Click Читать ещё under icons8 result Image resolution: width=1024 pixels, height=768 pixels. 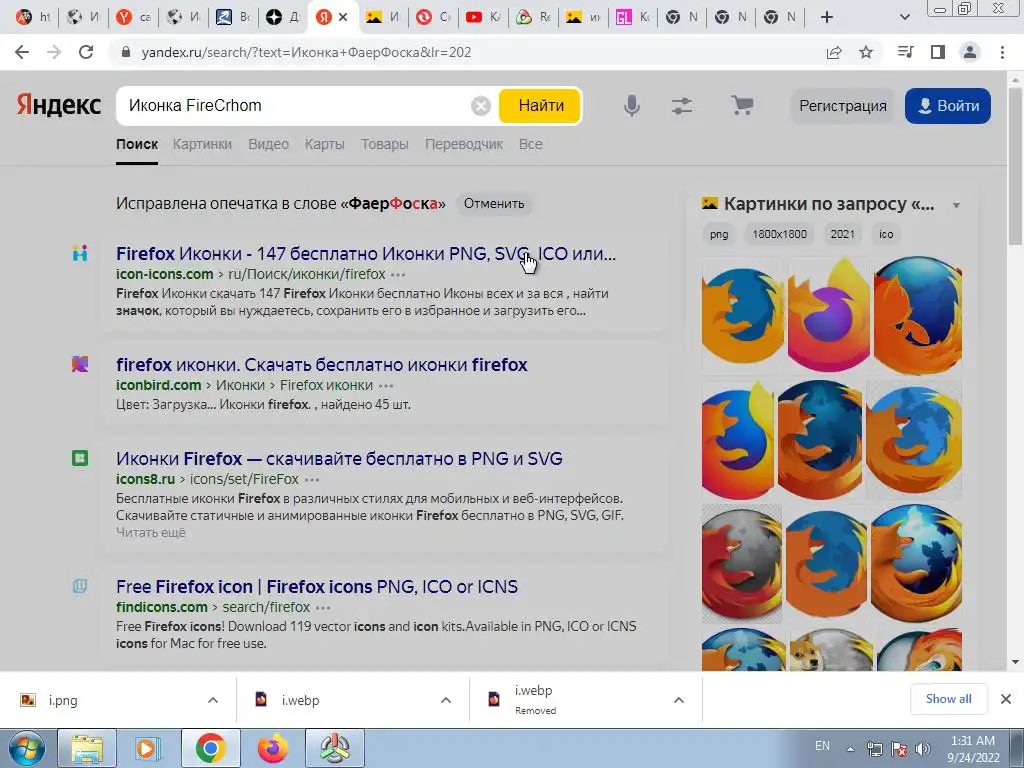click(x=151, y=533)
